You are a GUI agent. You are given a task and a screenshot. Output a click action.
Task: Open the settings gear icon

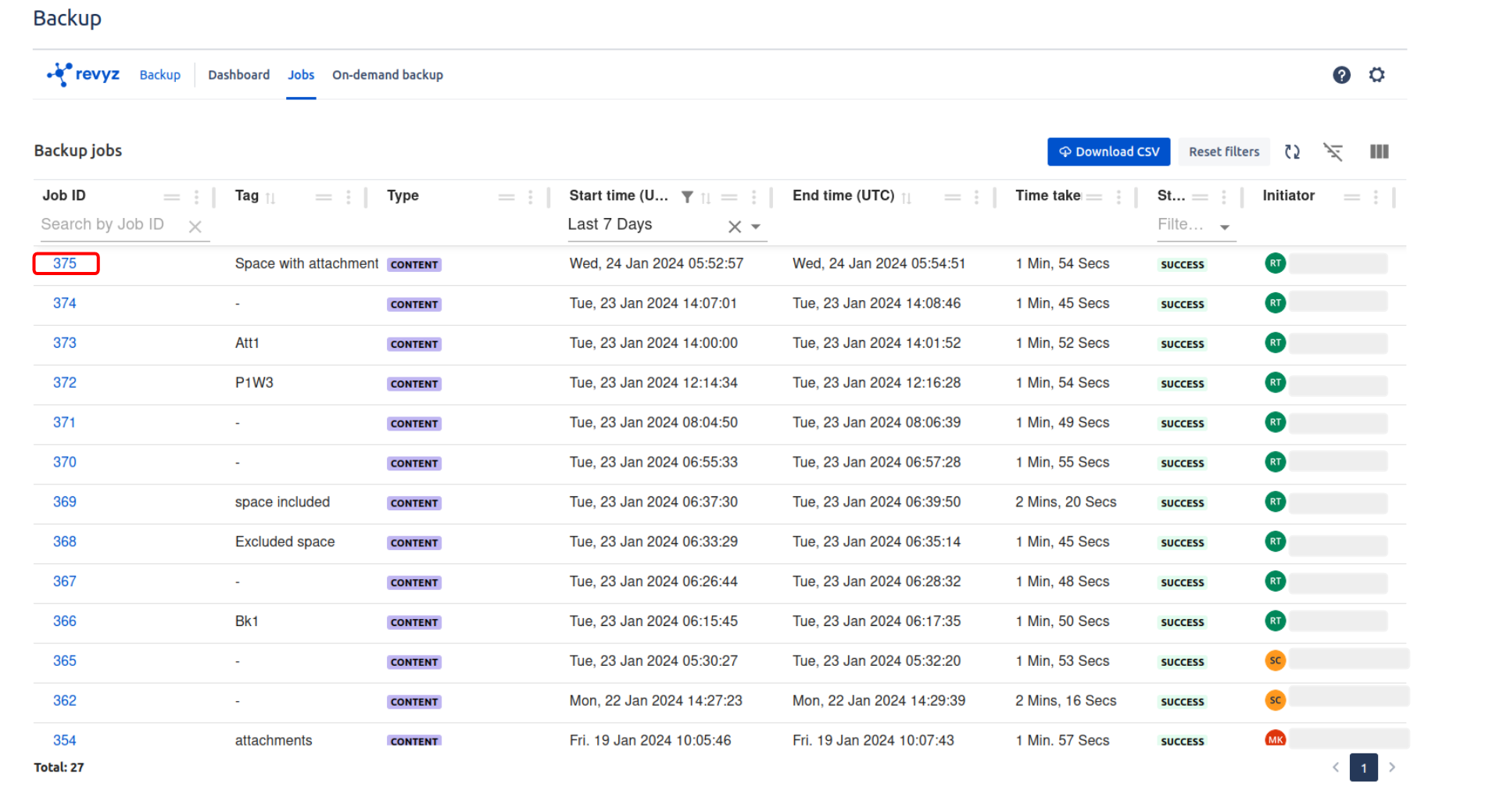point(1376,75)
